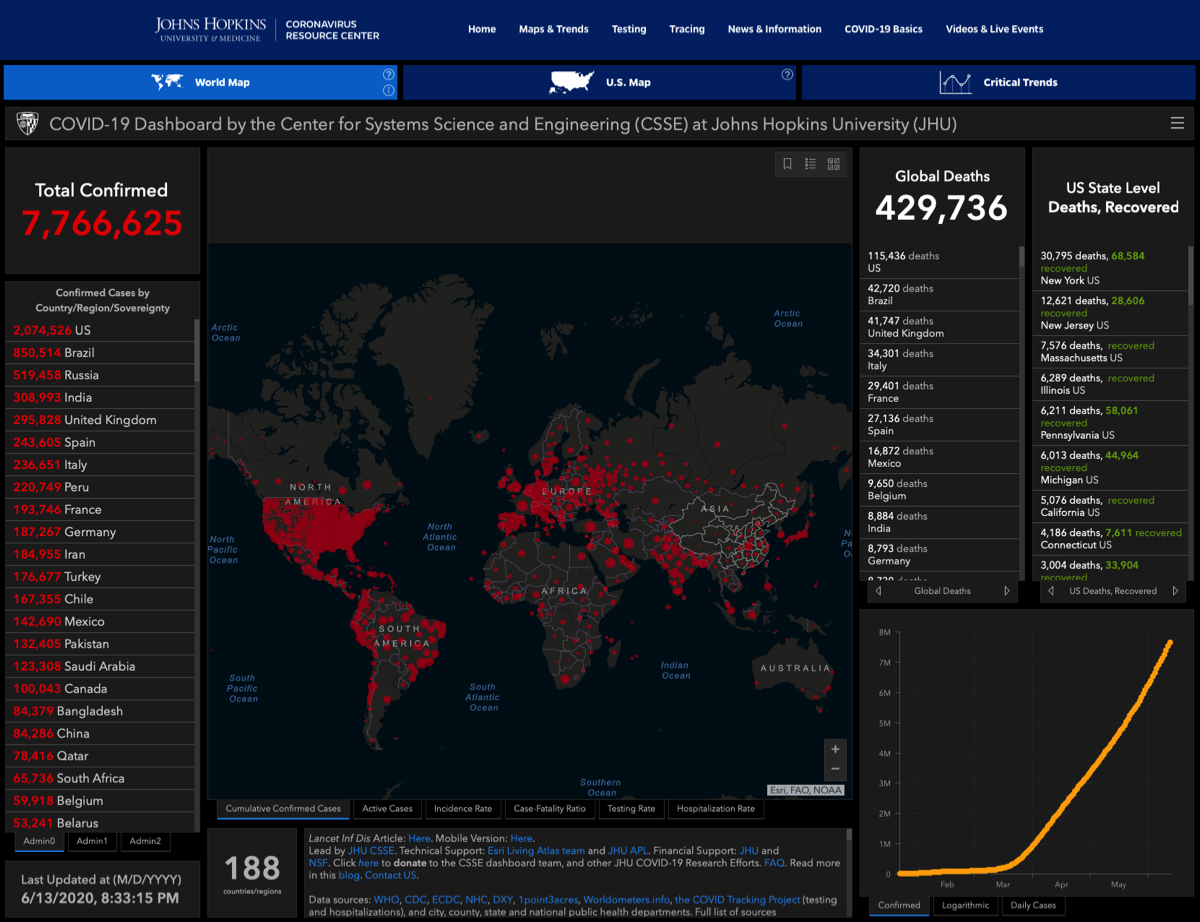The width and height of the screenshot is (1200, 922).
Task: Open the Tracing menu
Action: tap(687, 29)
